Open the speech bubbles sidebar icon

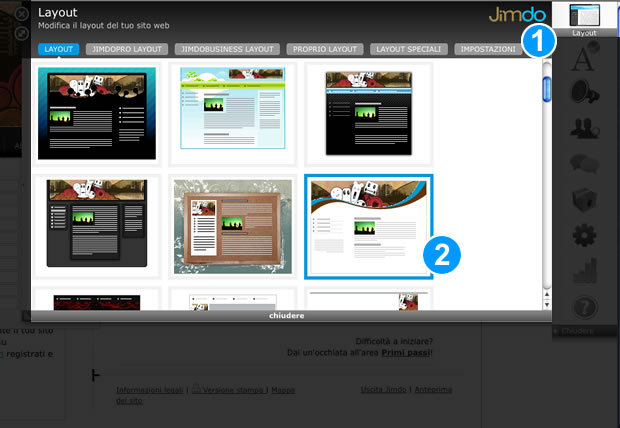pos(584,164)
